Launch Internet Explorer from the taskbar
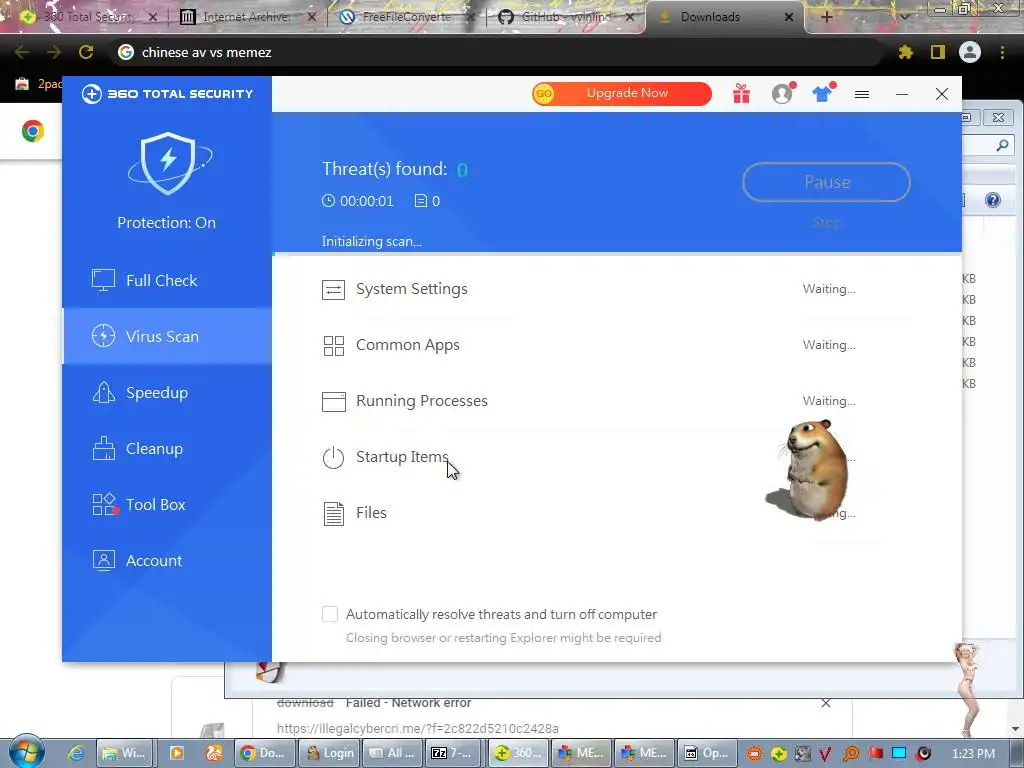This screenshot has height=768, width=1024. tap(76, 753)
